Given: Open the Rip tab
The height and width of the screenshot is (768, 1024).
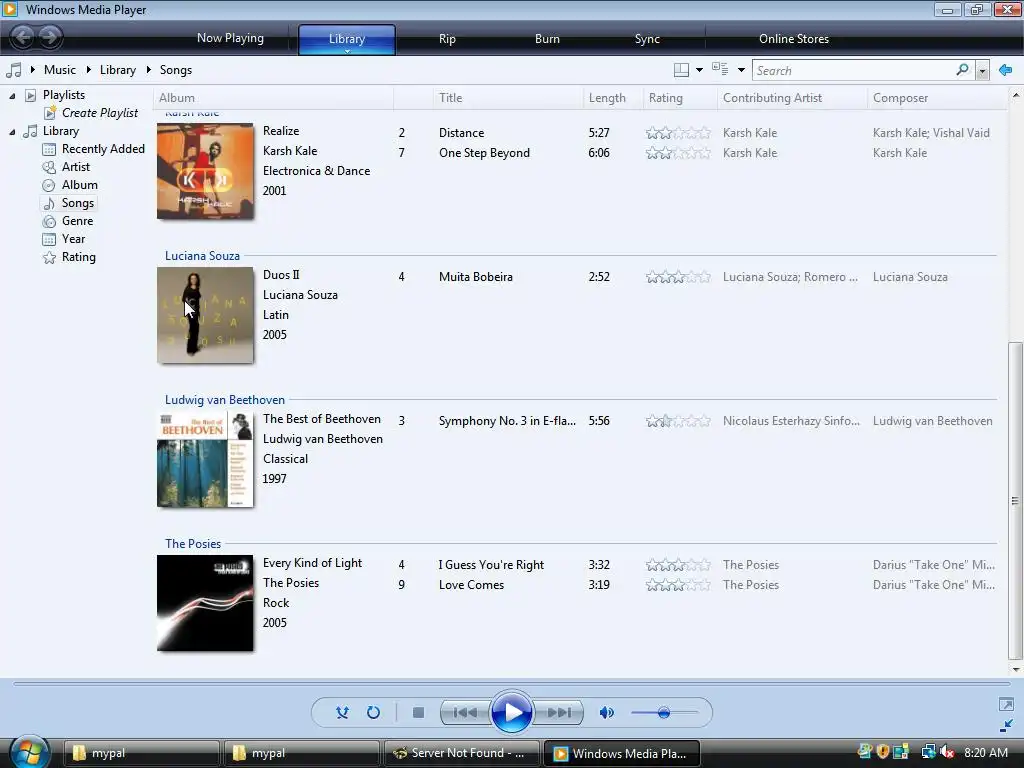Looking at the screenshot, I should pyautogui.click(x=447, y=39).
